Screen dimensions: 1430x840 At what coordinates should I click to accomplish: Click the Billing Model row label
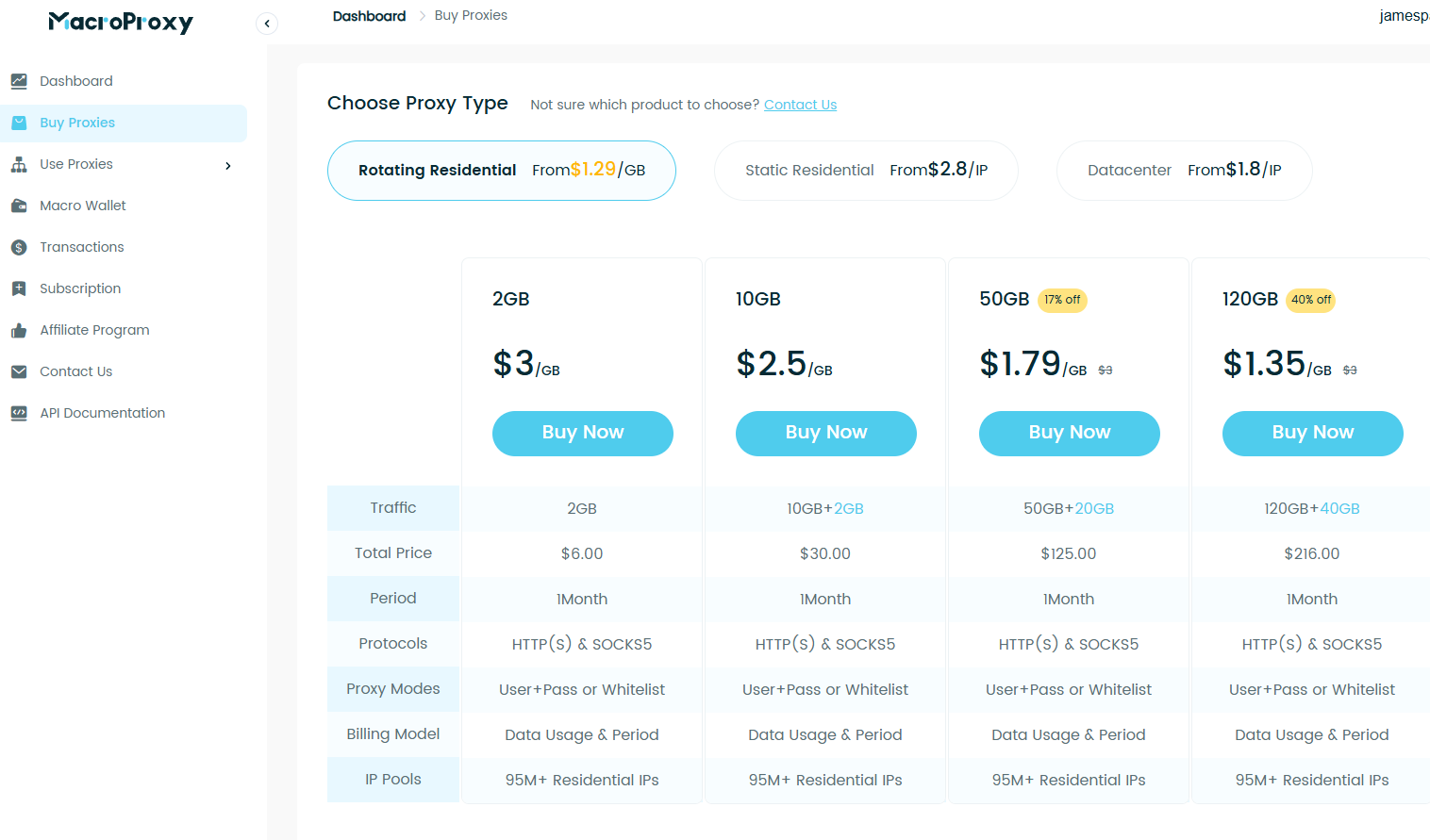393,734
